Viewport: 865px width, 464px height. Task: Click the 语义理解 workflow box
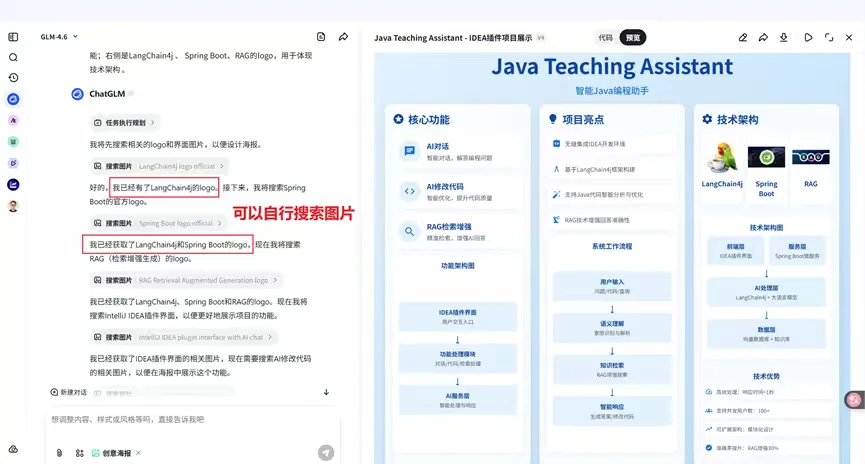612,328
